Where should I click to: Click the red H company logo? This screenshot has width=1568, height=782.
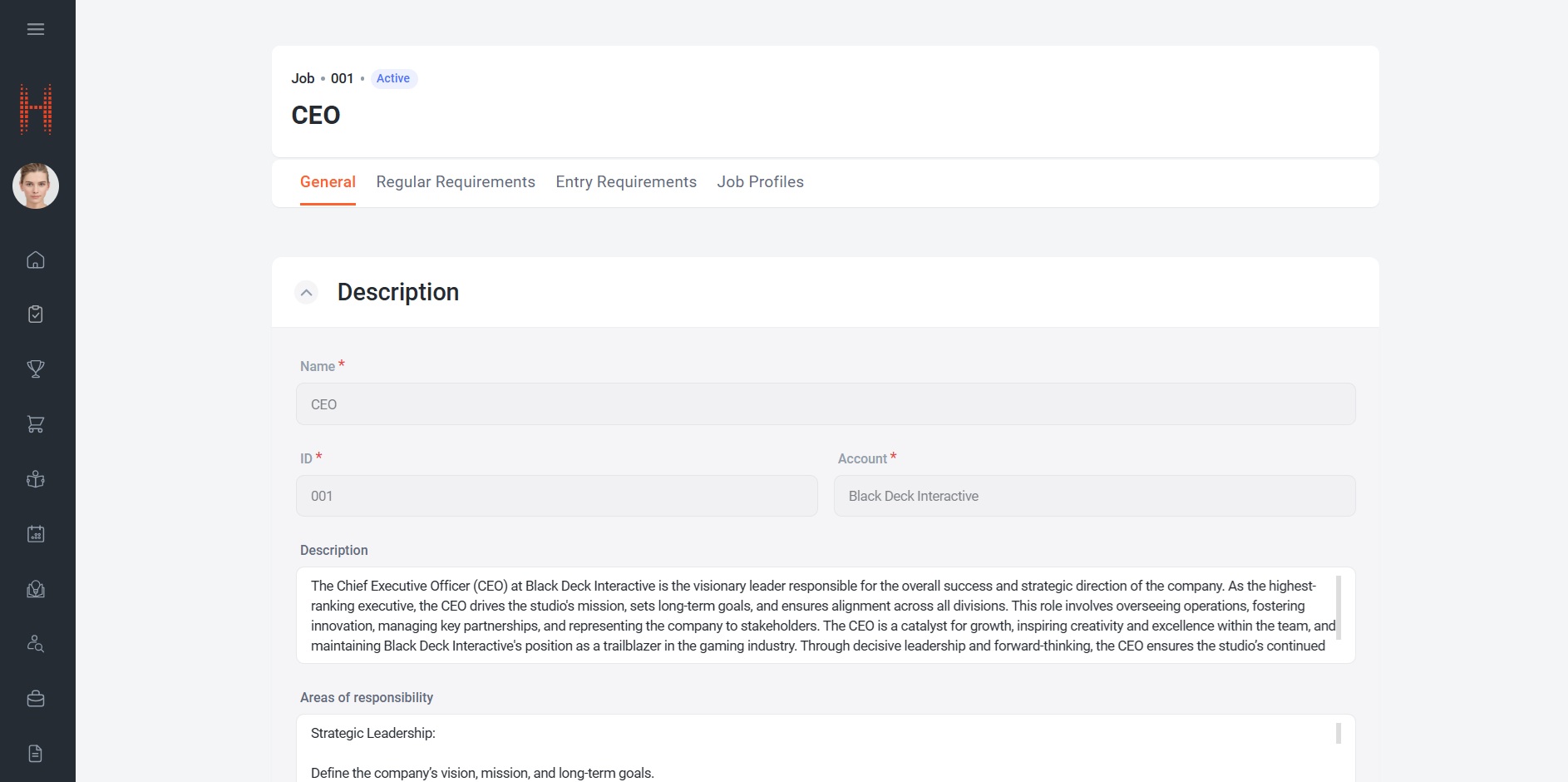pos(36,109)
